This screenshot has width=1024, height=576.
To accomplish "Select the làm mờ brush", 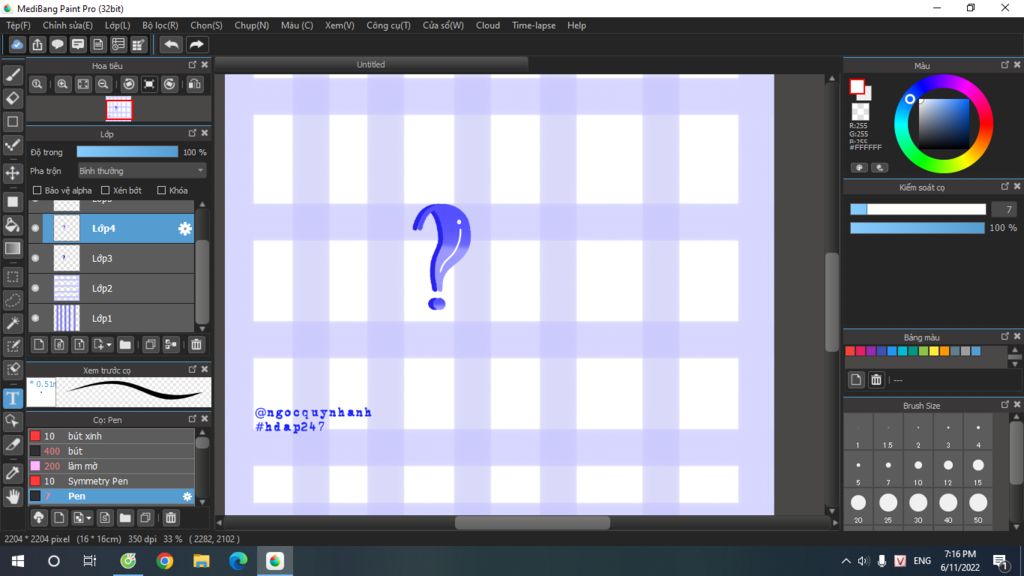I will coord(111,466).
